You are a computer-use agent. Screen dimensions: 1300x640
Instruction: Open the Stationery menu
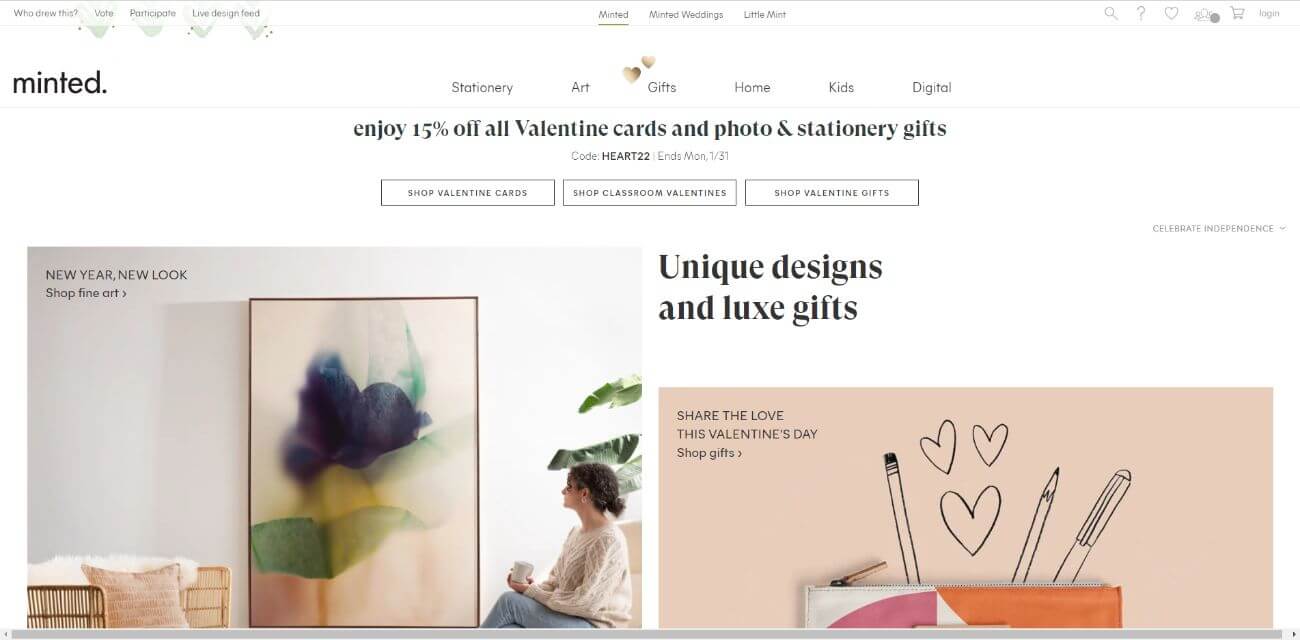[x=482, y=87]
